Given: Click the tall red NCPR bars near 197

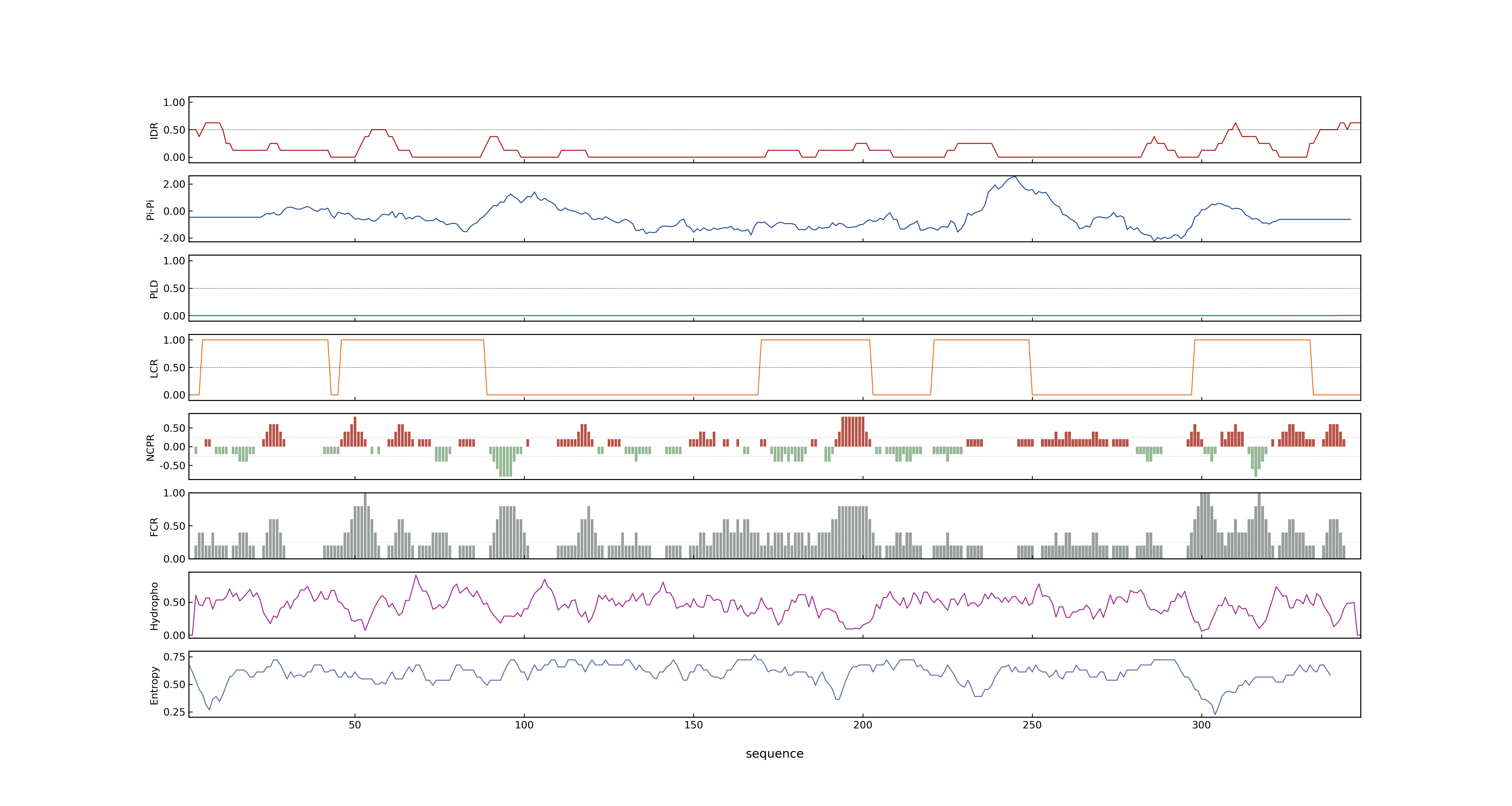Looking at the screenshot, I should pyautogui.click(x=852, y=432).
